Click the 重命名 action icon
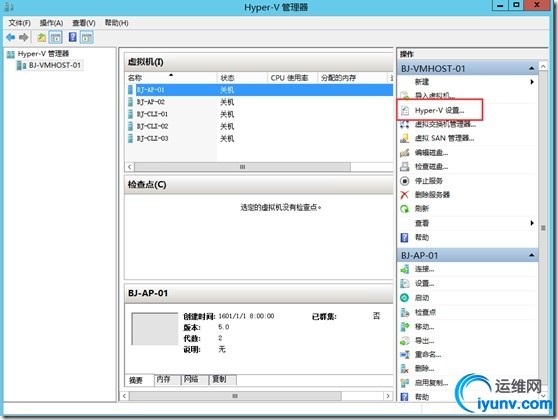 (x=405, y=355)
